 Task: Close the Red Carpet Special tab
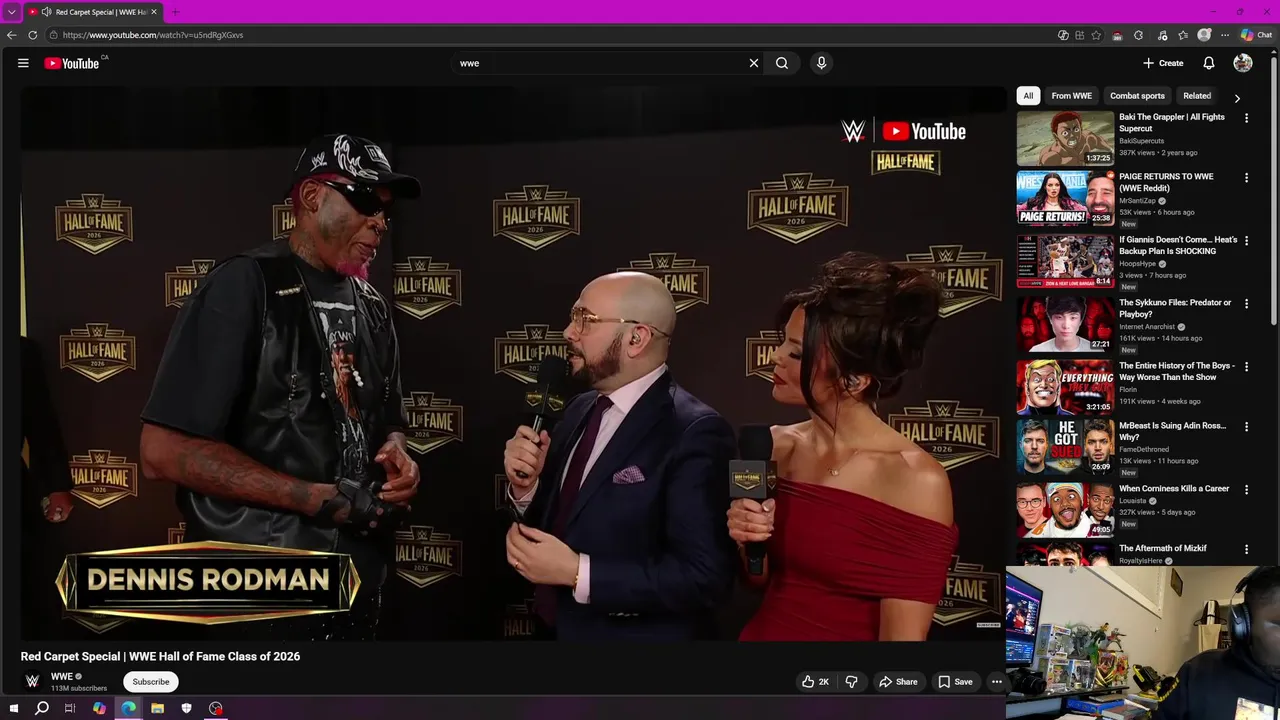(x=154, y=12)
